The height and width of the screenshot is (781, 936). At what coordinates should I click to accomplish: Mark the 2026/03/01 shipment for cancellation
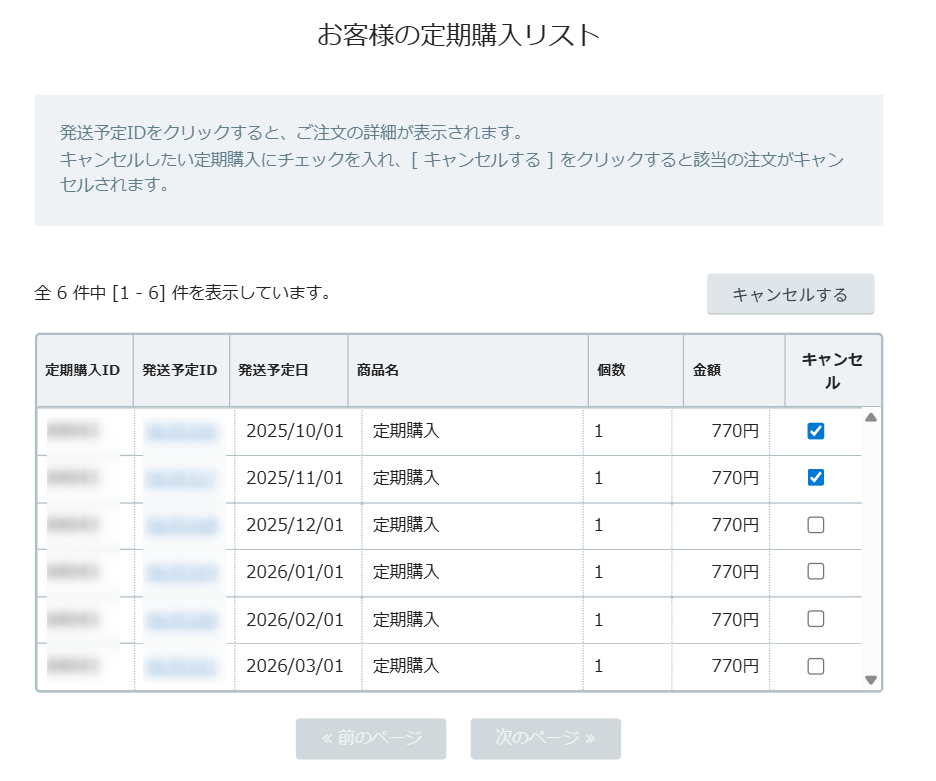coord(815,666)
